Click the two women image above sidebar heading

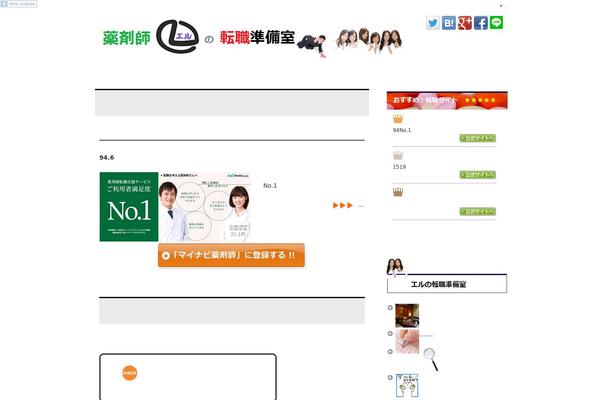(x=396, y=267)
